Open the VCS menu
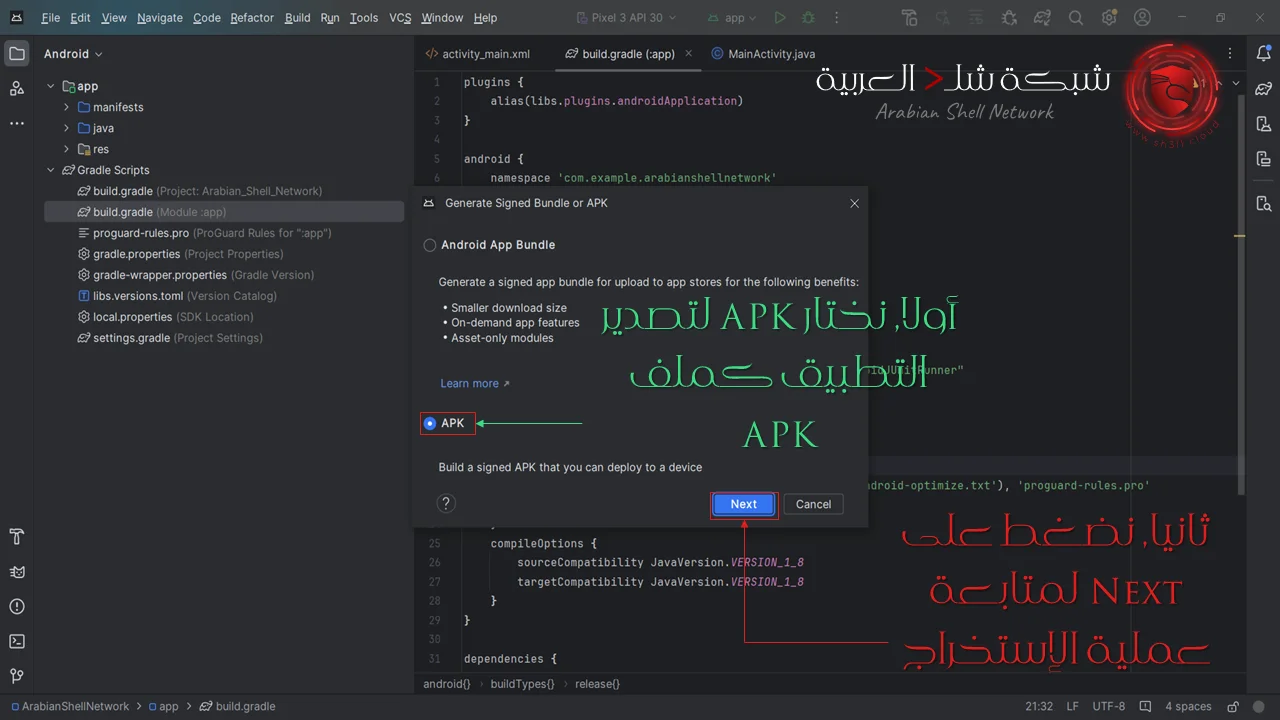Viewport: 1280px width, 720px height. coord(400,18)
